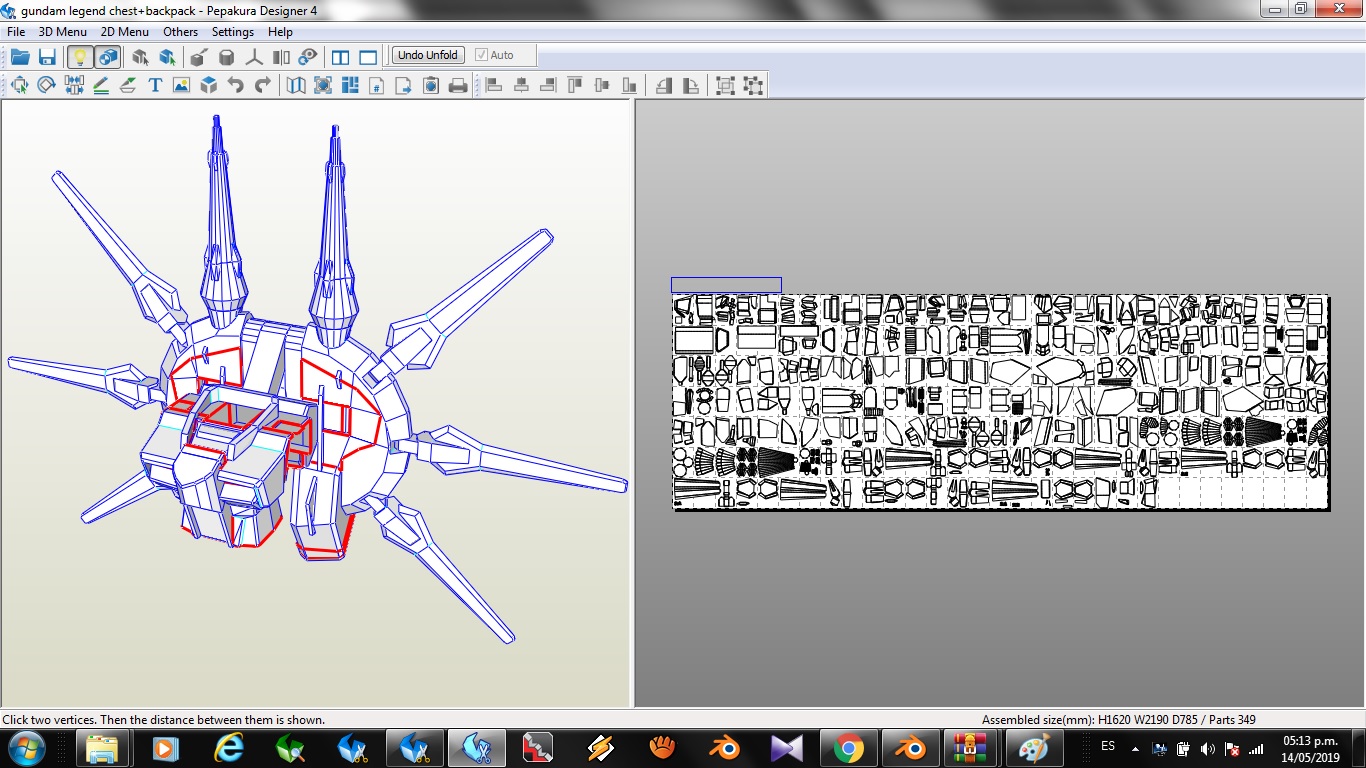Select the specify open edges tool
This screenshot has height=768, width=1366.
coord(141,56)
